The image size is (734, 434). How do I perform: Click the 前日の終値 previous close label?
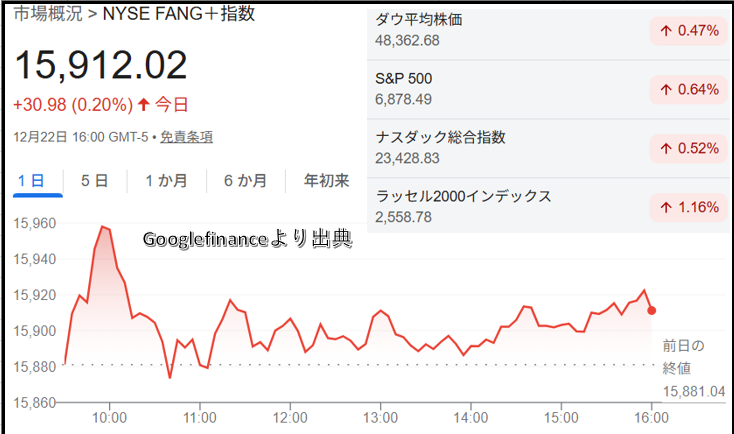(683, 357)
